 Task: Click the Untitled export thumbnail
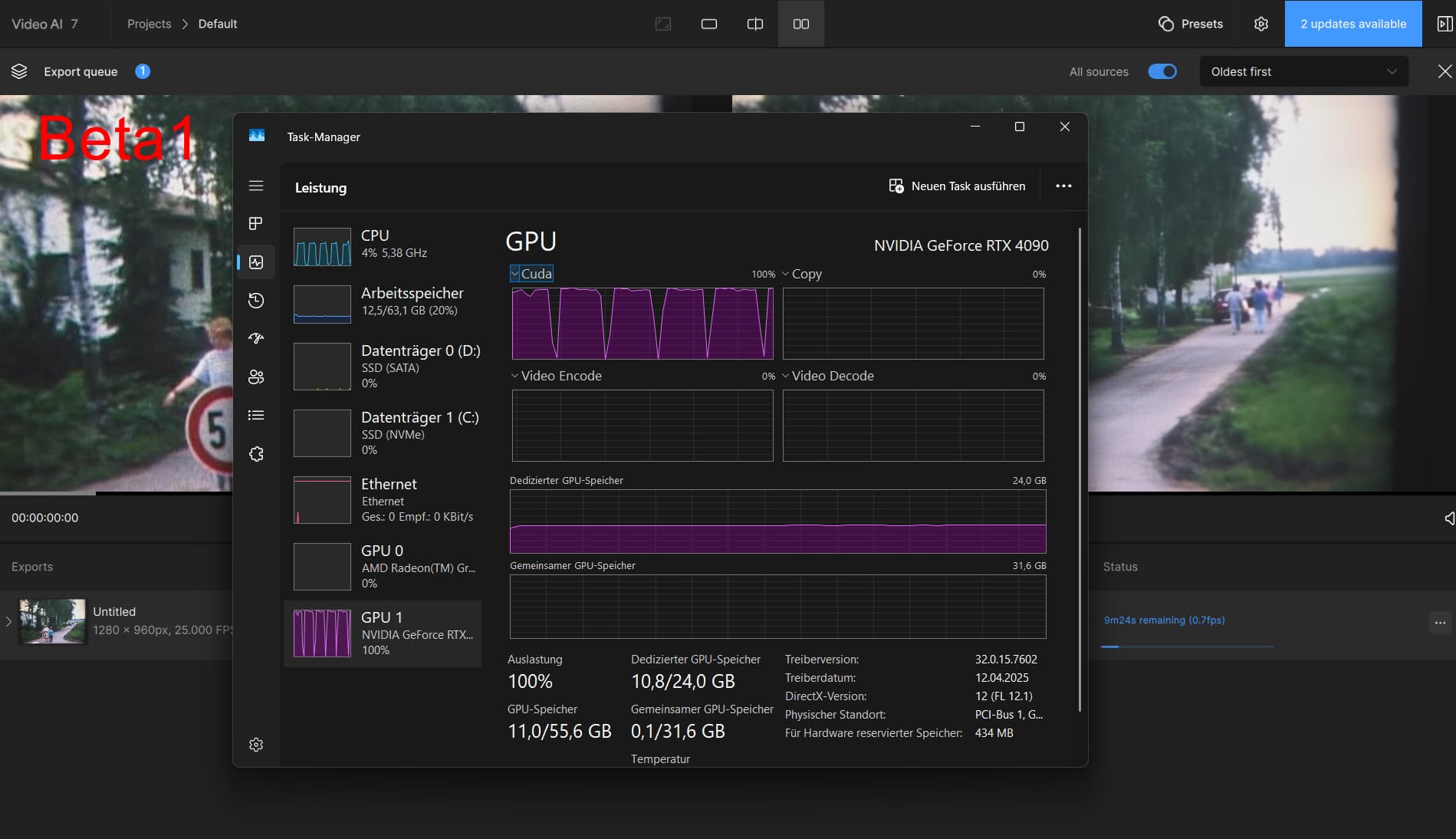(52, 620)
